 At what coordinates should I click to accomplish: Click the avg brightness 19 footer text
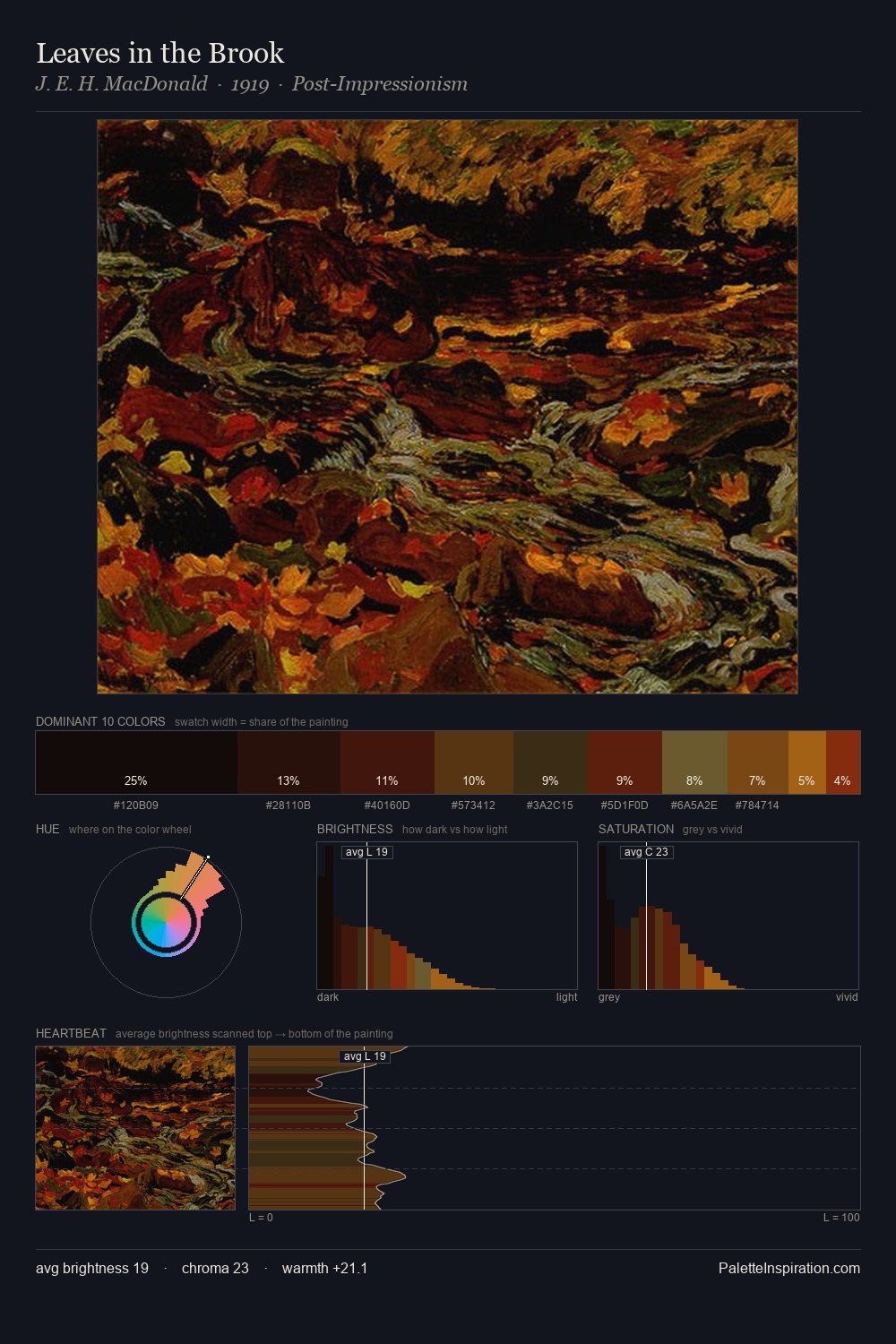pos(92,1269)
